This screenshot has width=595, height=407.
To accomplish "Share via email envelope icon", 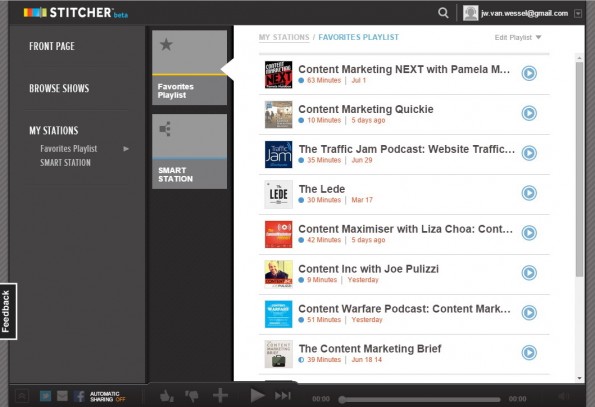I will tap(62, 396).
